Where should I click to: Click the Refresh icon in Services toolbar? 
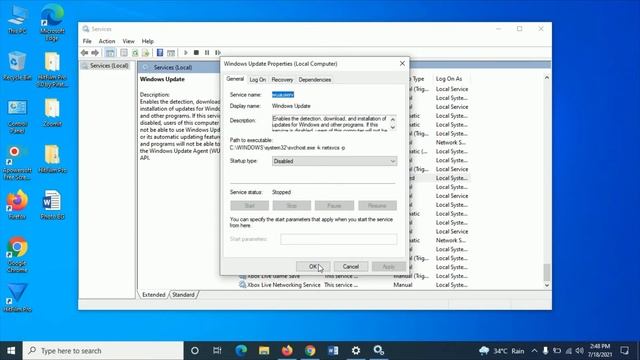(135, 53)
